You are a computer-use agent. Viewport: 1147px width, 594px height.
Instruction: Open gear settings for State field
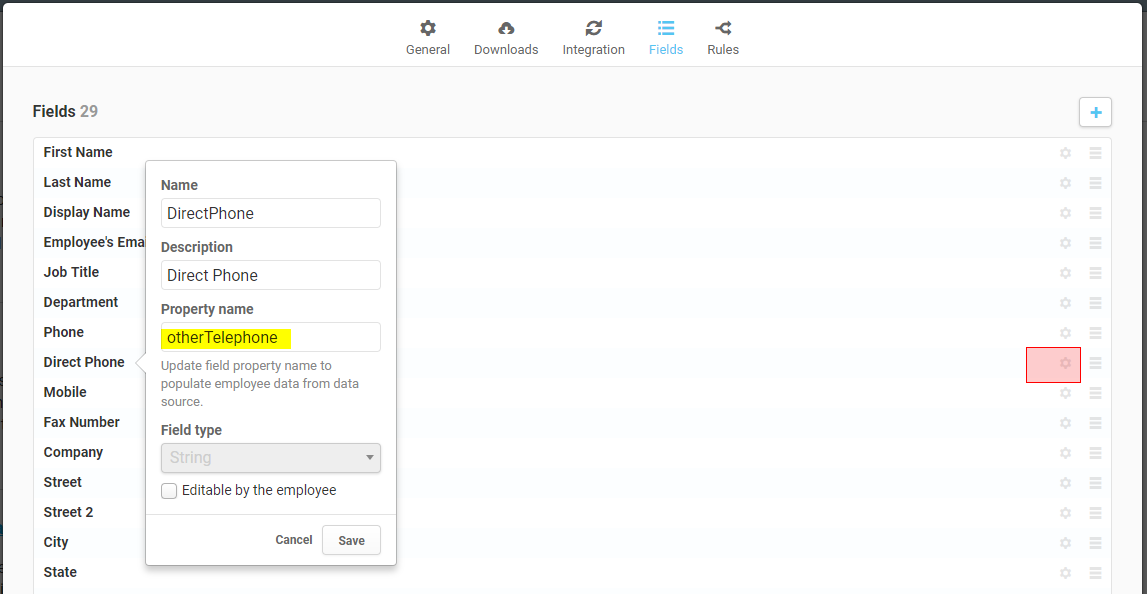coord(1065,573)
